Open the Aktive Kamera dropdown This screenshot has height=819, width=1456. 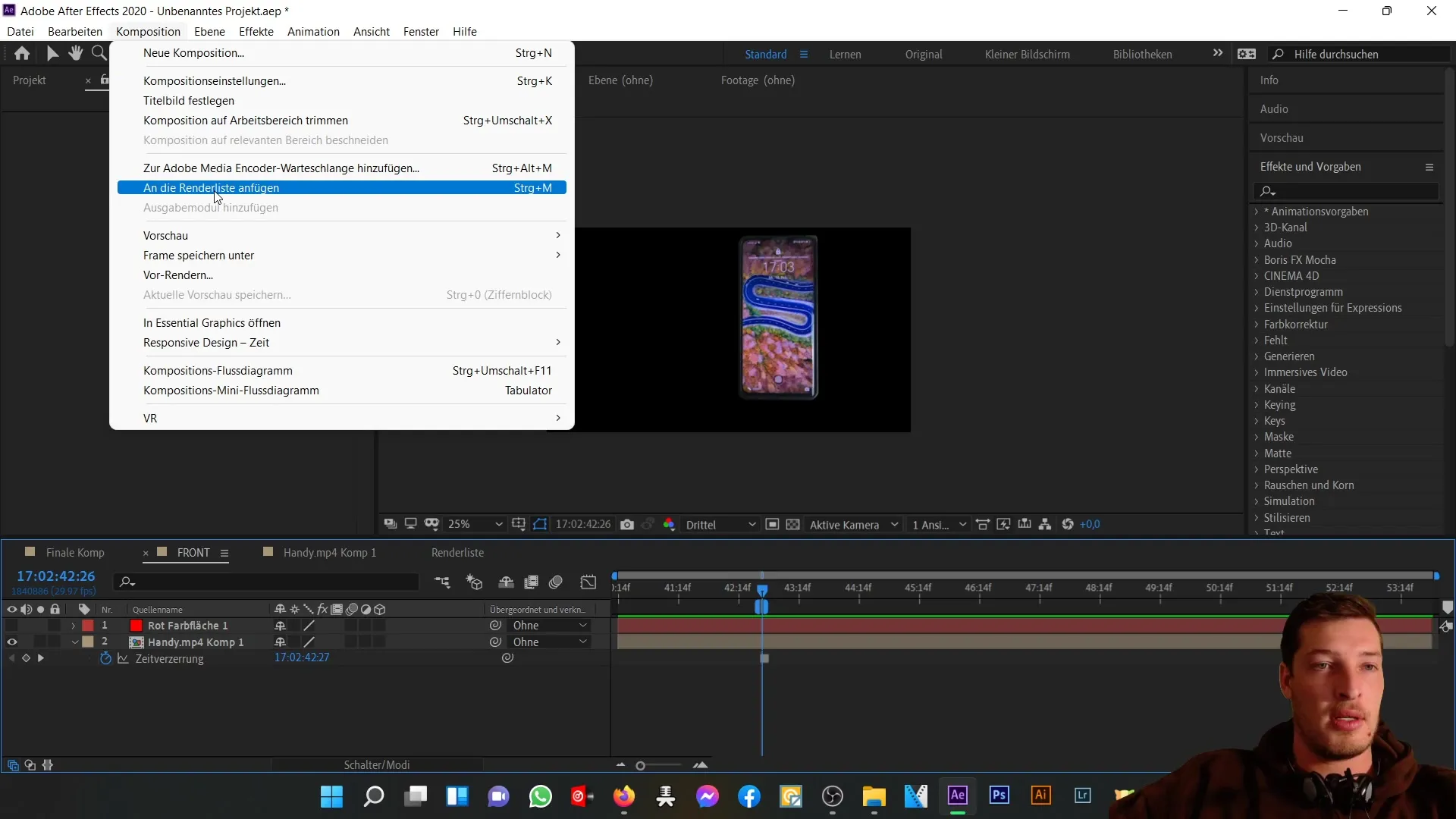pos(853,525)
